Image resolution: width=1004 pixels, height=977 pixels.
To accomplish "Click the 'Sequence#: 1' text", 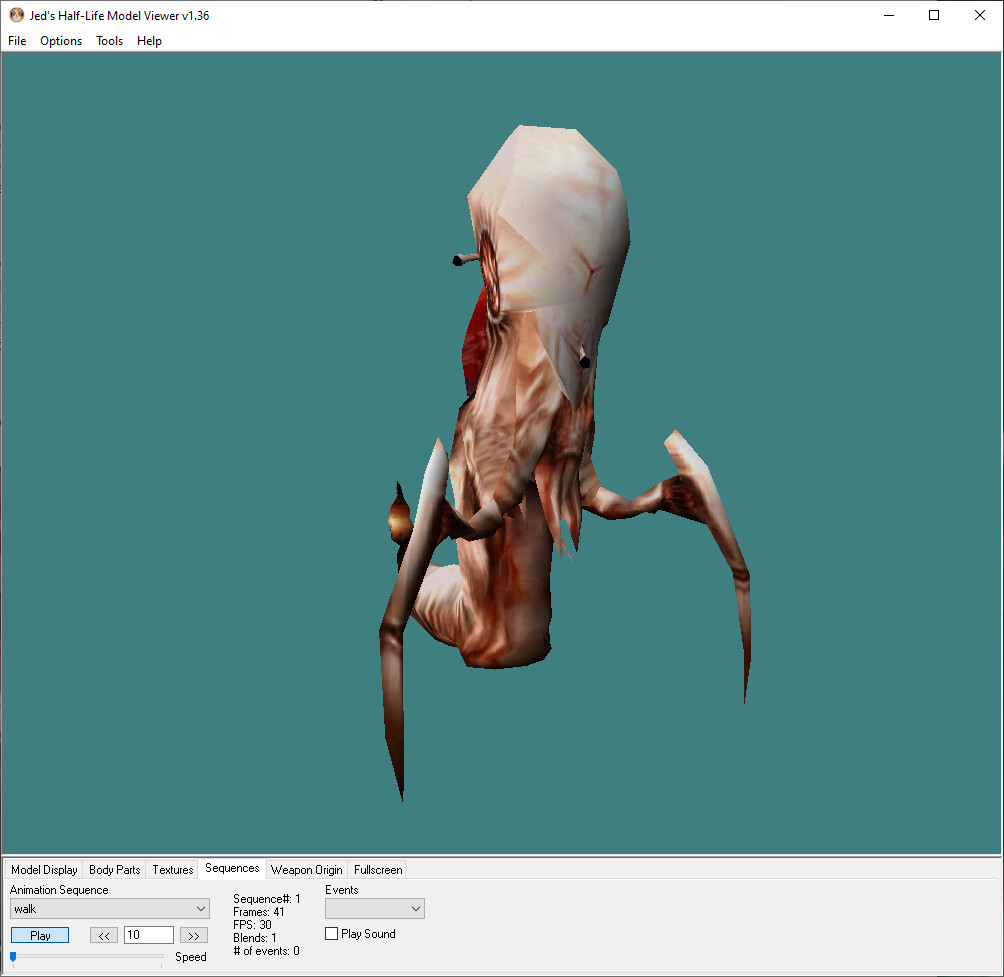I will tap(266, 899).
